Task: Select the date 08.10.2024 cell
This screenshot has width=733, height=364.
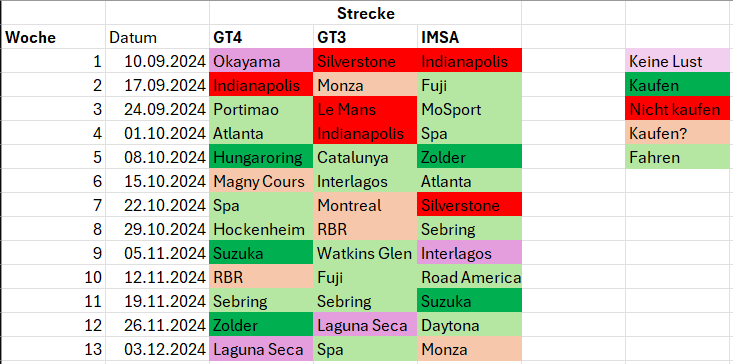Action: click(x=158, y=157)
